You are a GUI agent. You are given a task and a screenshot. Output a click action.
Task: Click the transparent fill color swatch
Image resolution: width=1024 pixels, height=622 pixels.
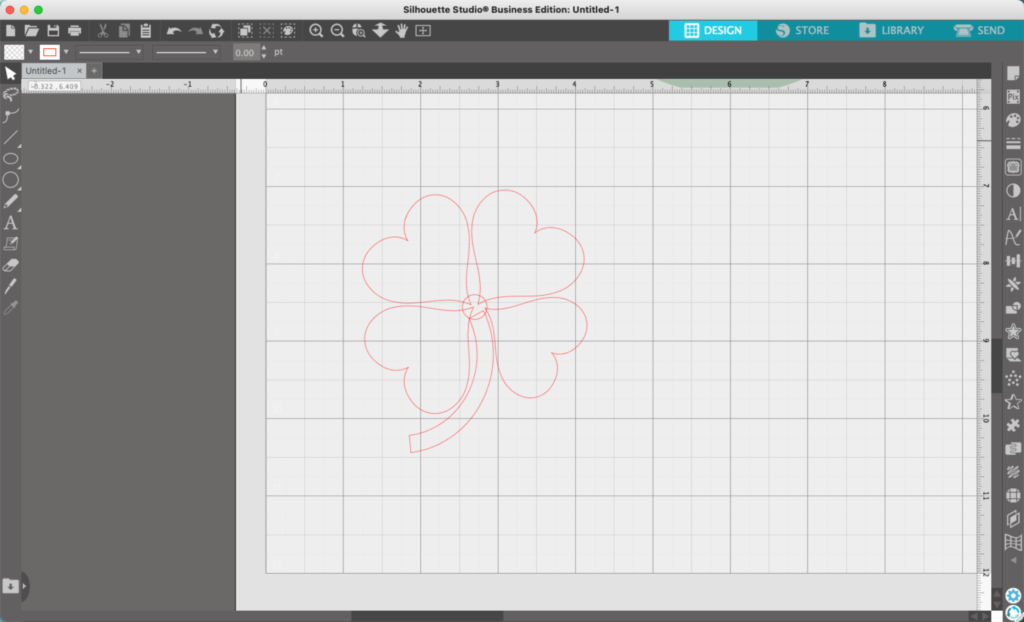[x=14, y=52]
